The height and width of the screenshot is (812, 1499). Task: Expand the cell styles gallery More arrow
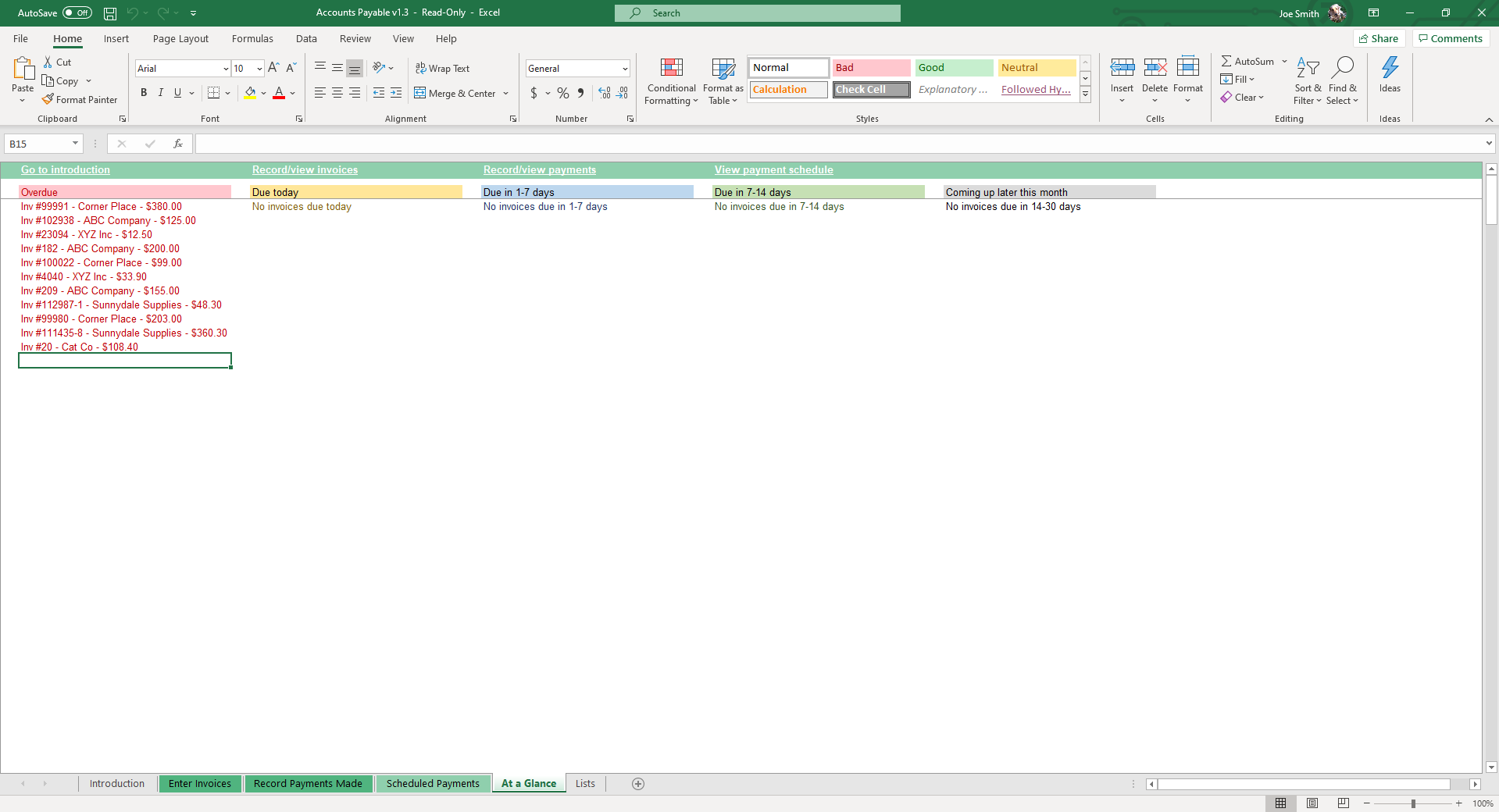pos(1085,94)
